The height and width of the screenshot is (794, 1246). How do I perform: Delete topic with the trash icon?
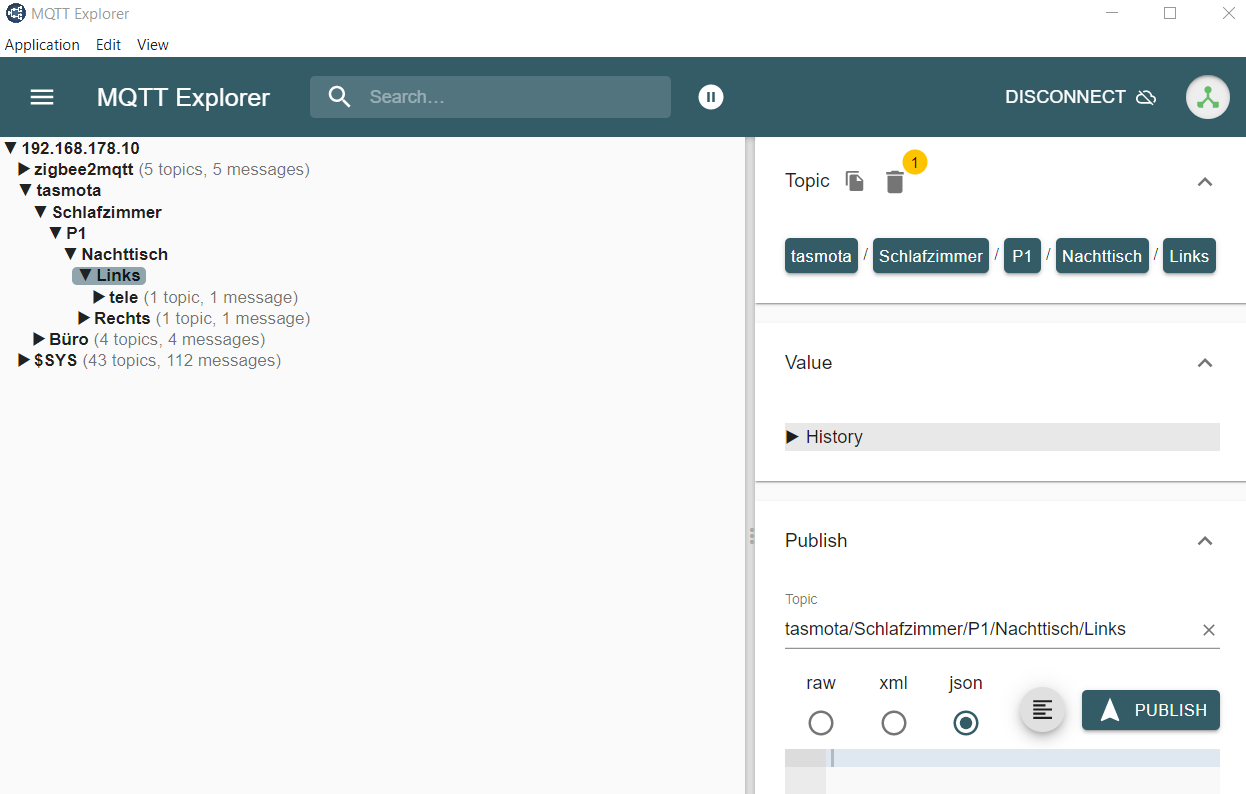(895, 182)
